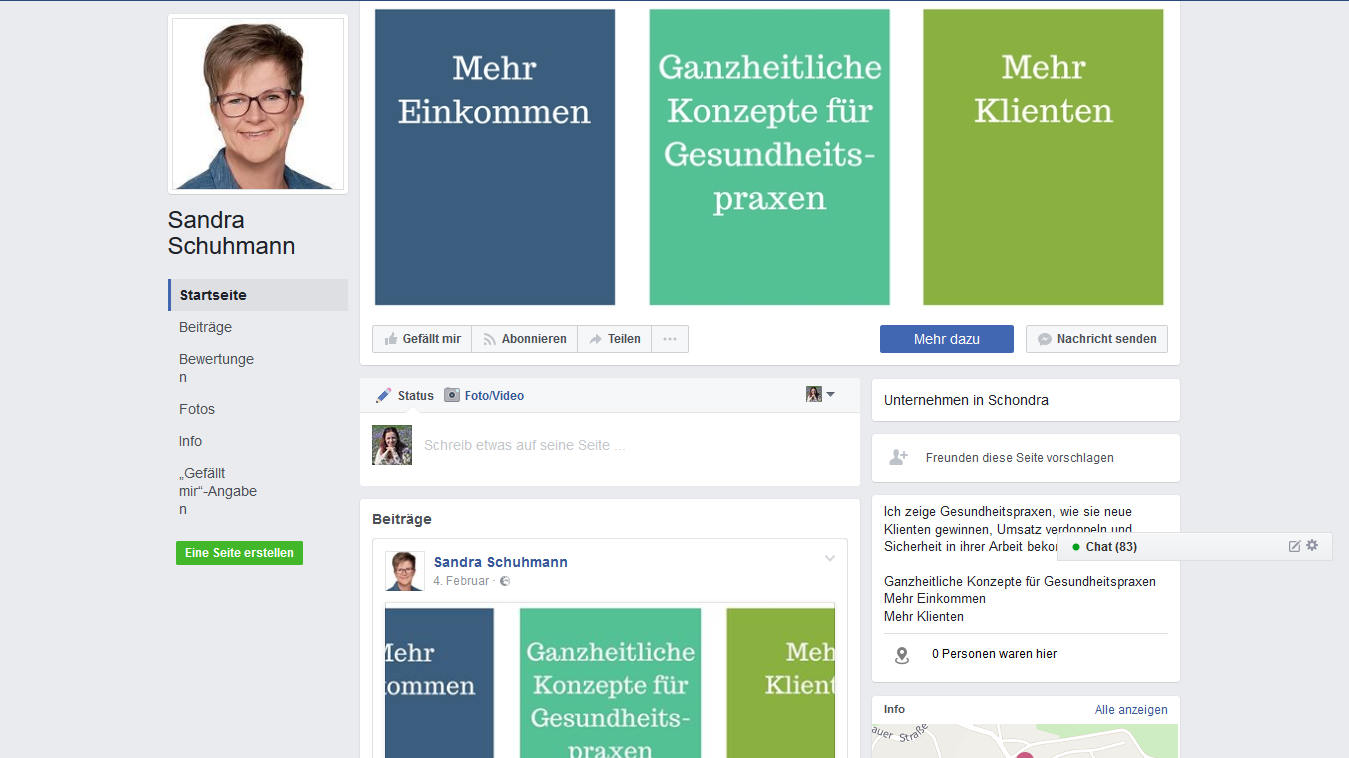
Task: Click the RSS icon on Abonnieren
Action: click(x=490, y=339)
